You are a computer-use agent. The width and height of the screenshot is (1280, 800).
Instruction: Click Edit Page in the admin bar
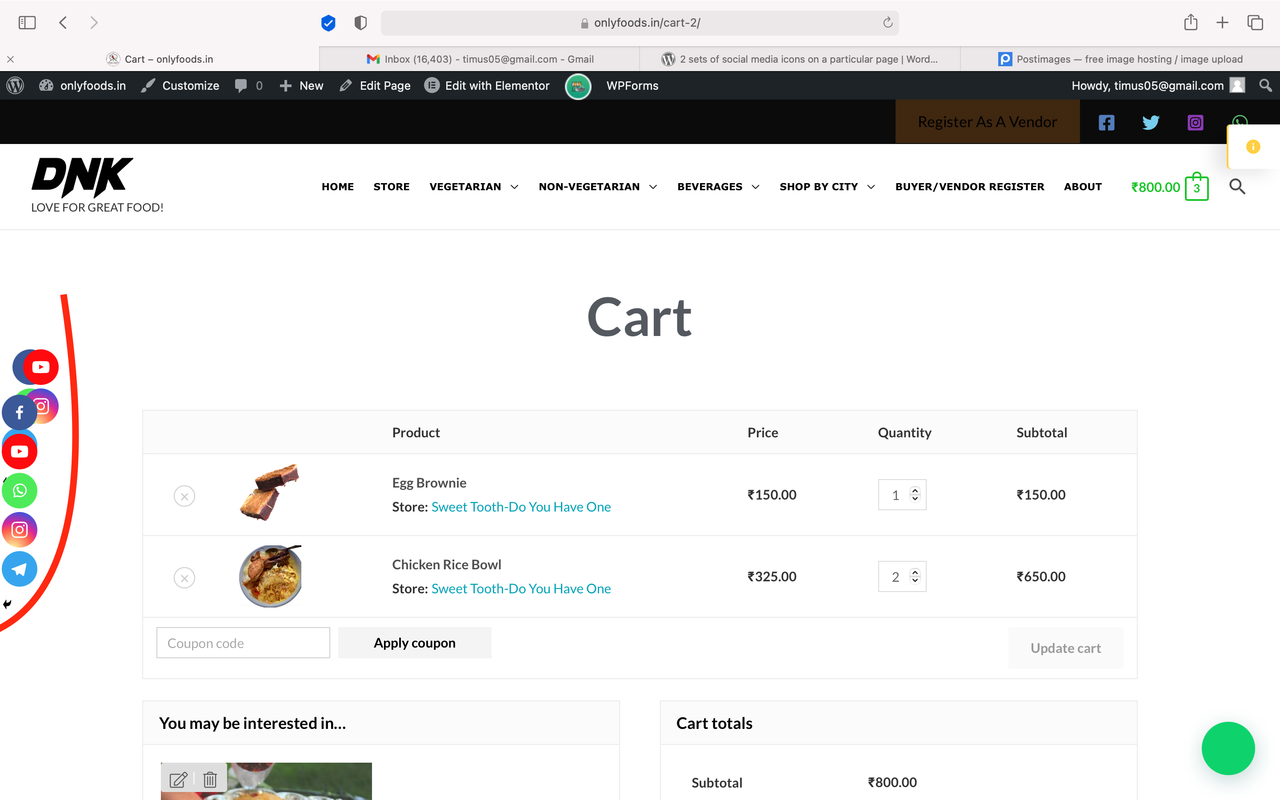click(x=375, y=86)
